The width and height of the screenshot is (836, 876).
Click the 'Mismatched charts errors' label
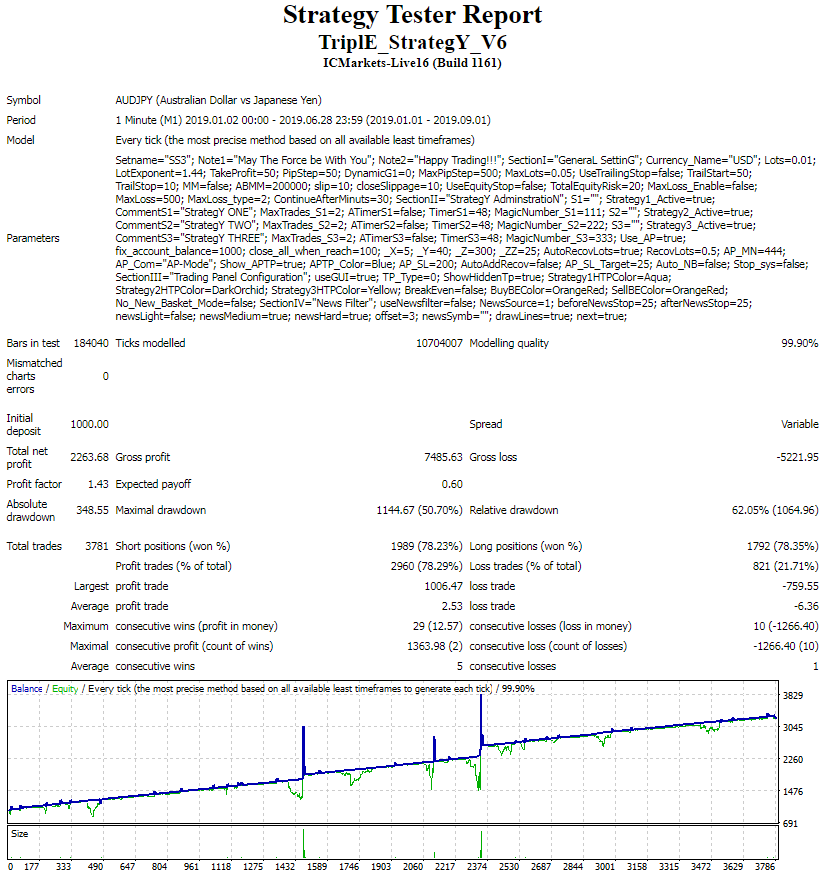[x=34, y=376]
